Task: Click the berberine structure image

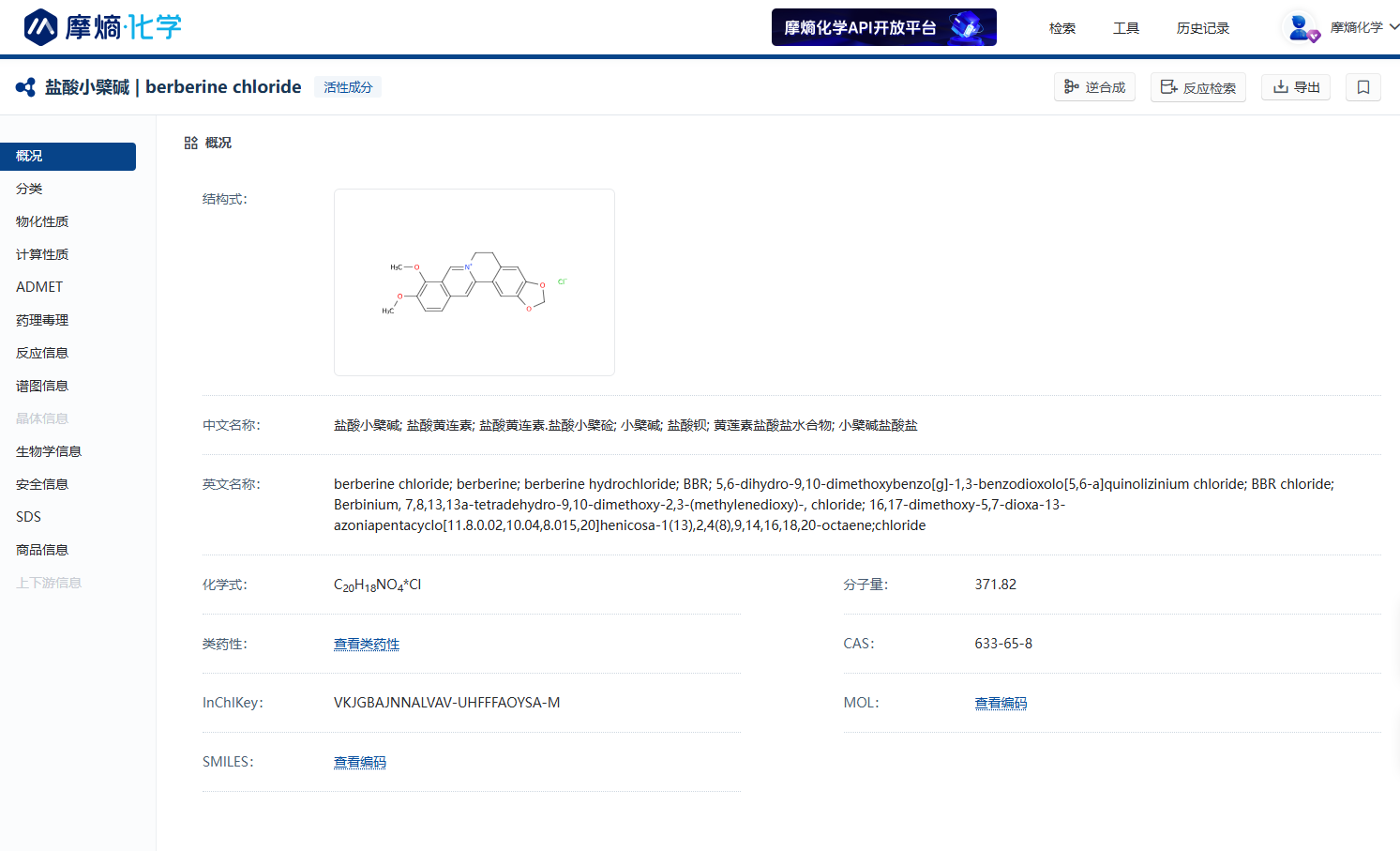Action: 474,282
